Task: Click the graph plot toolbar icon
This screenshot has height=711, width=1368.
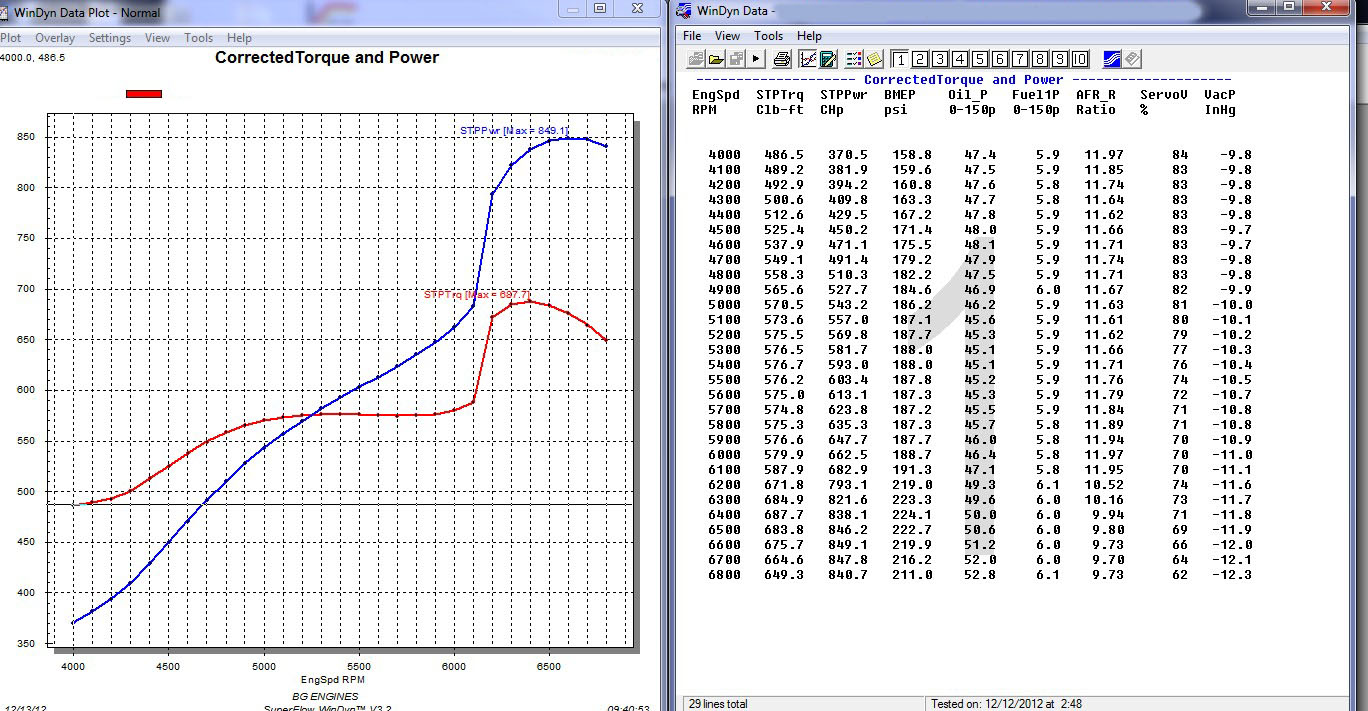Action: click(807, 59)
